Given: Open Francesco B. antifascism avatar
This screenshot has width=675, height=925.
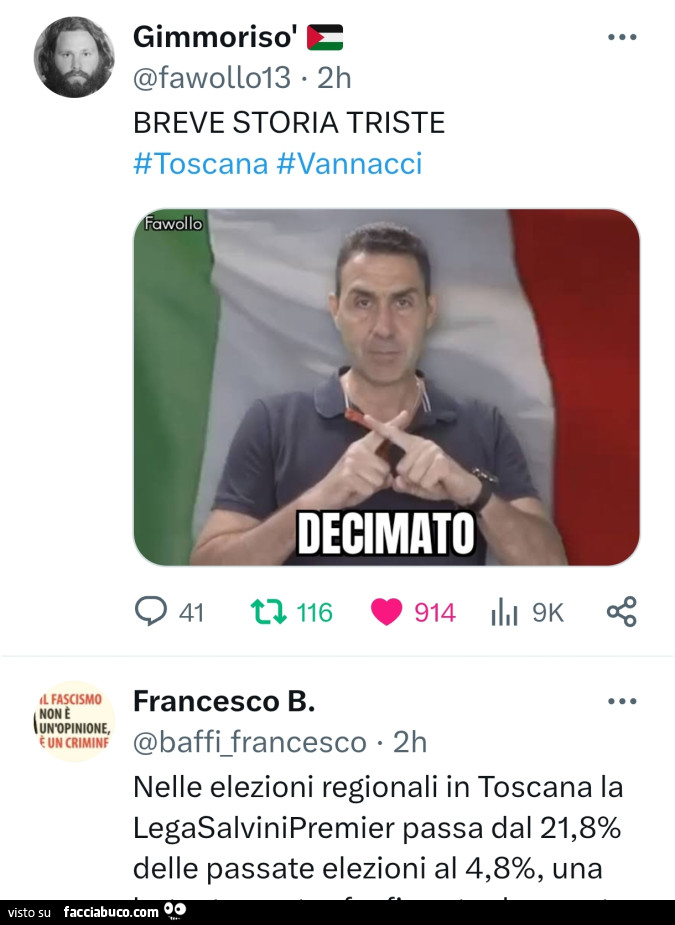Looking at the screenshot, I should coord(74,721).
